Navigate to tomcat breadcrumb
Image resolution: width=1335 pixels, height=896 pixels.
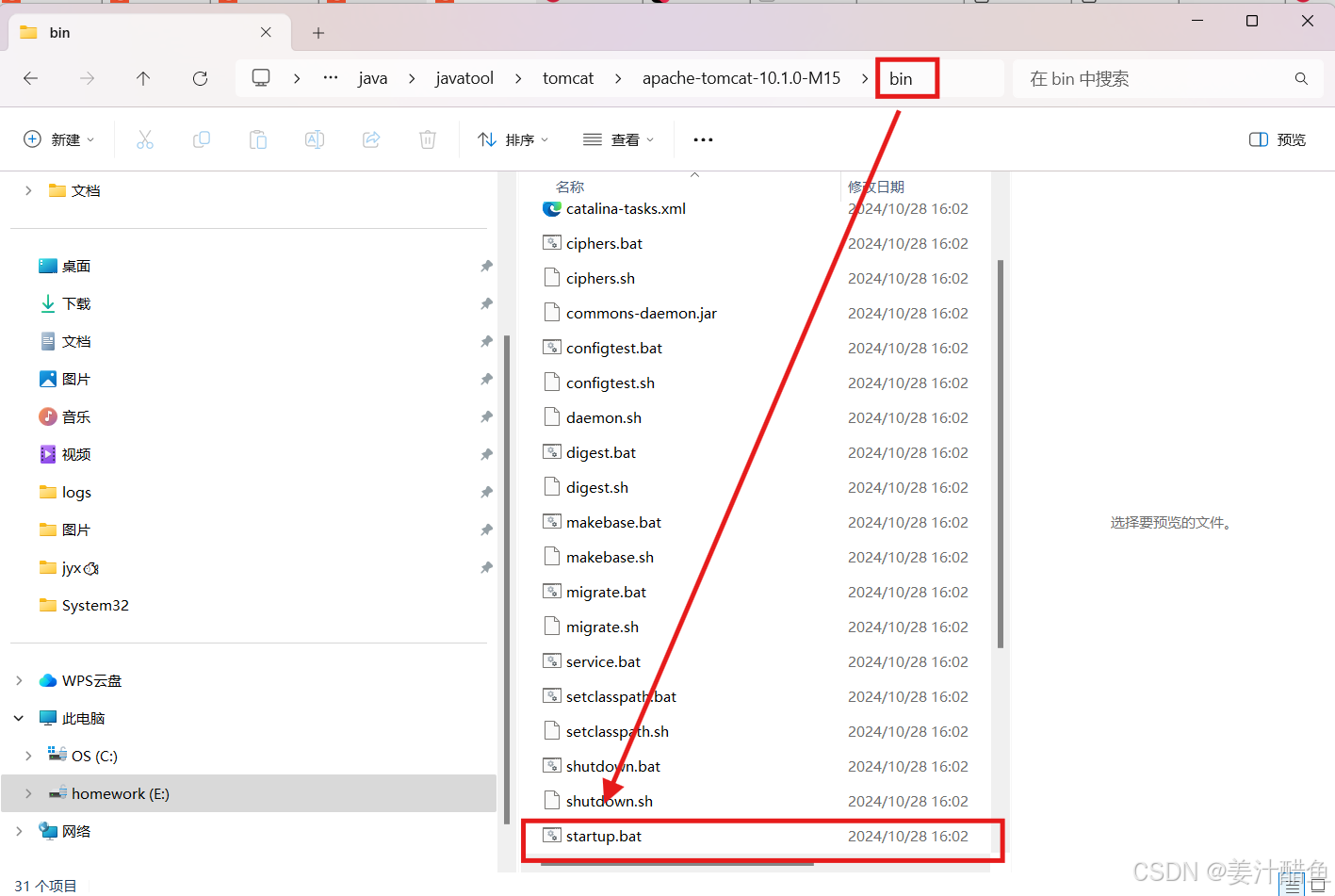[x=568, y=78]
